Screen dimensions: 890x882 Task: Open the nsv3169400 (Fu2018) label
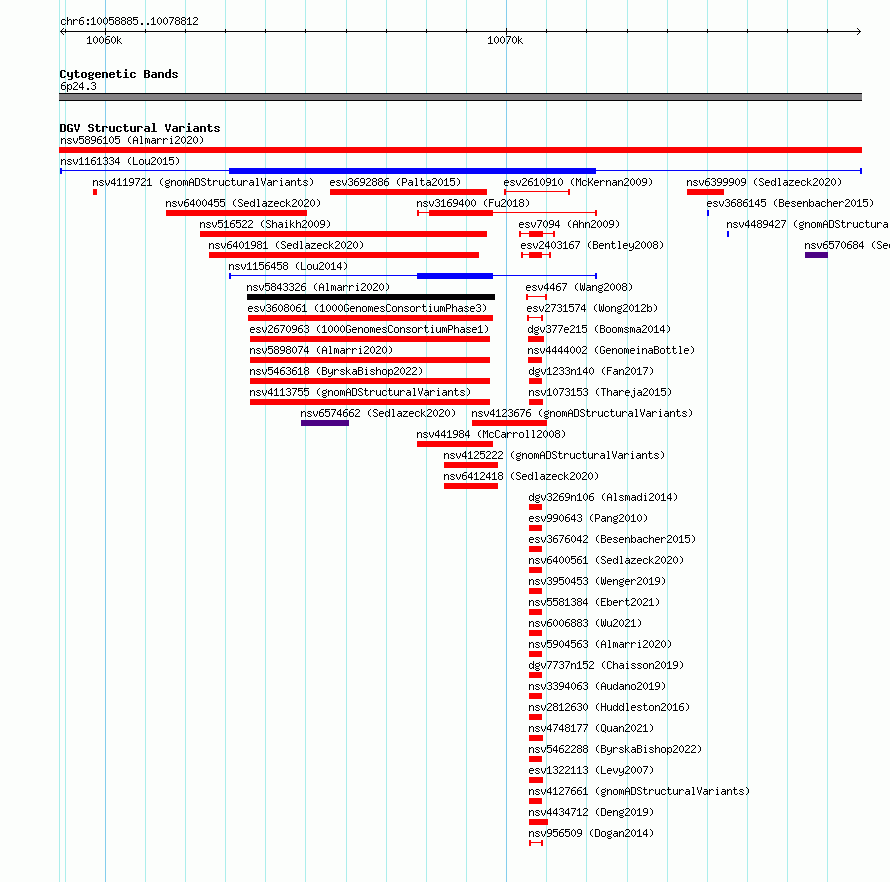click(473, 203)
